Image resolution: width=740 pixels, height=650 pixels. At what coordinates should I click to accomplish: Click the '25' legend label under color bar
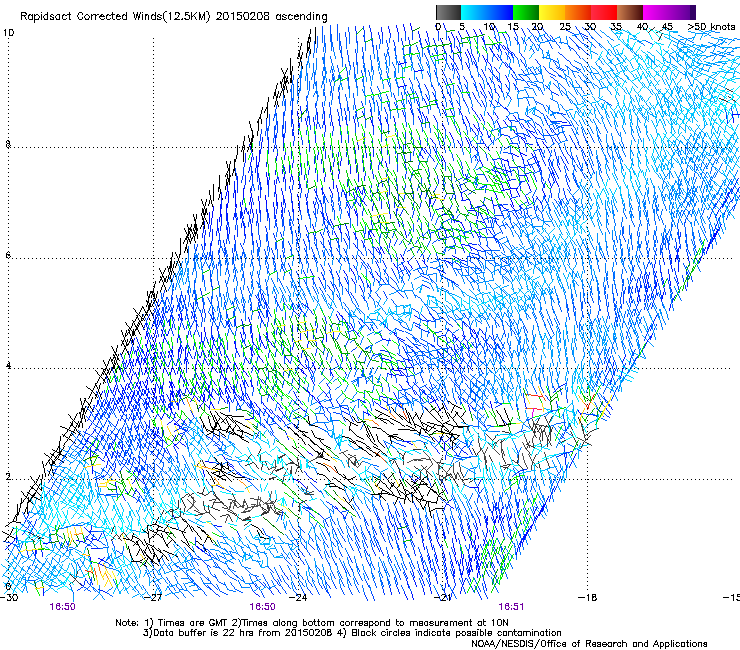pos(564,26)
